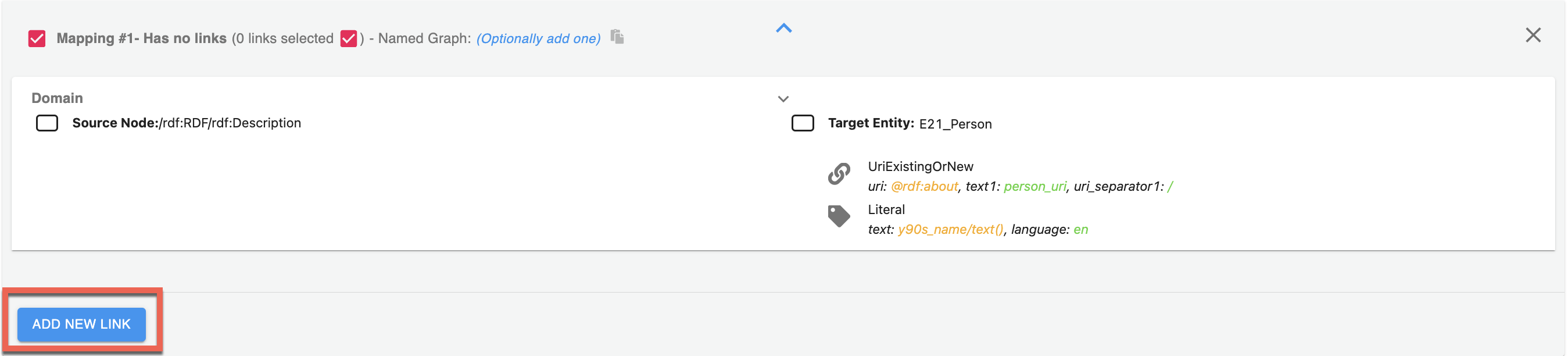Click the Source Node path /rdf:RDF/rdf:Description

pos(230,123)
